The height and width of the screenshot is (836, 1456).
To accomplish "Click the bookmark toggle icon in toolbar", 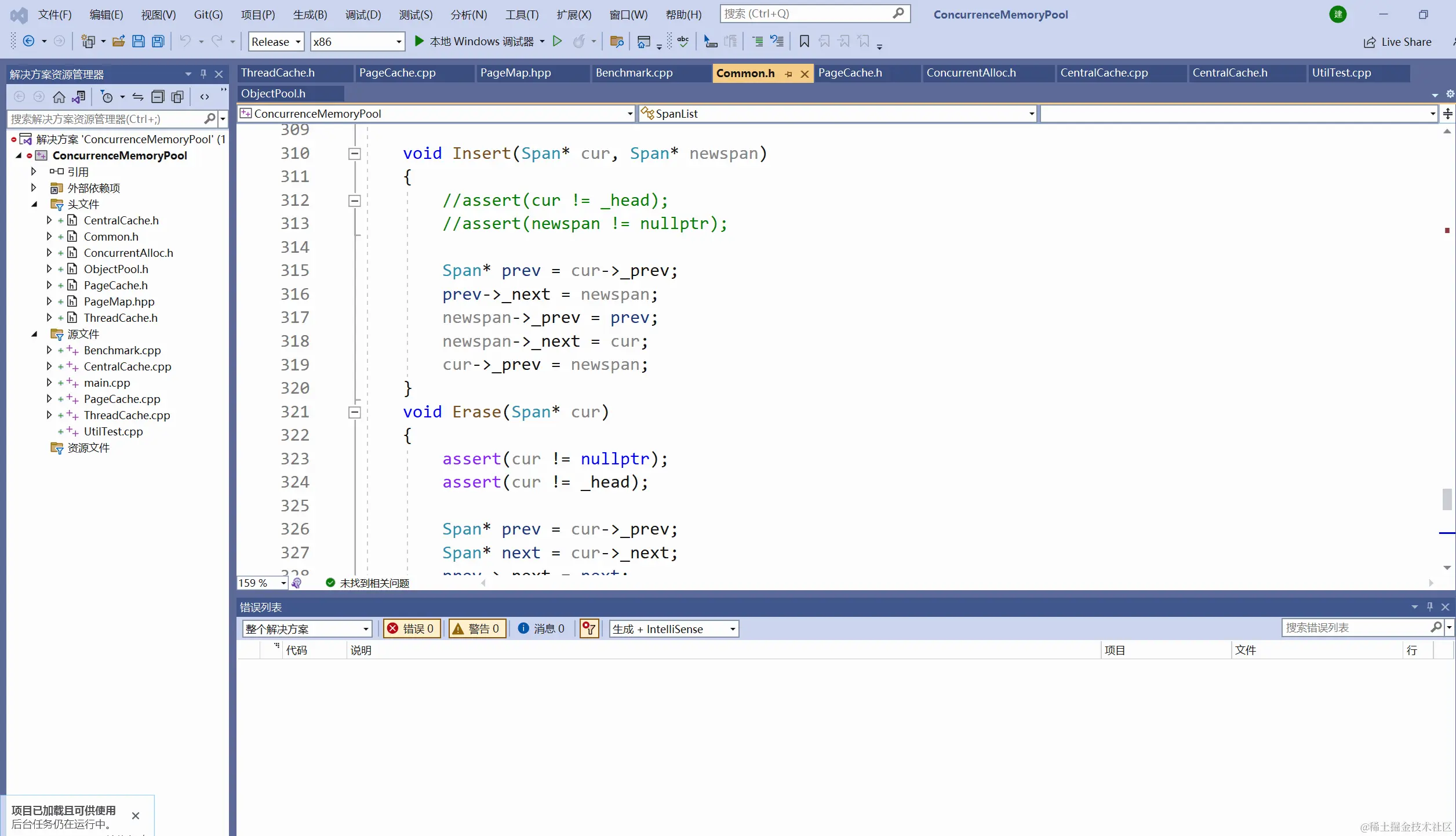I will pos(804,41).
